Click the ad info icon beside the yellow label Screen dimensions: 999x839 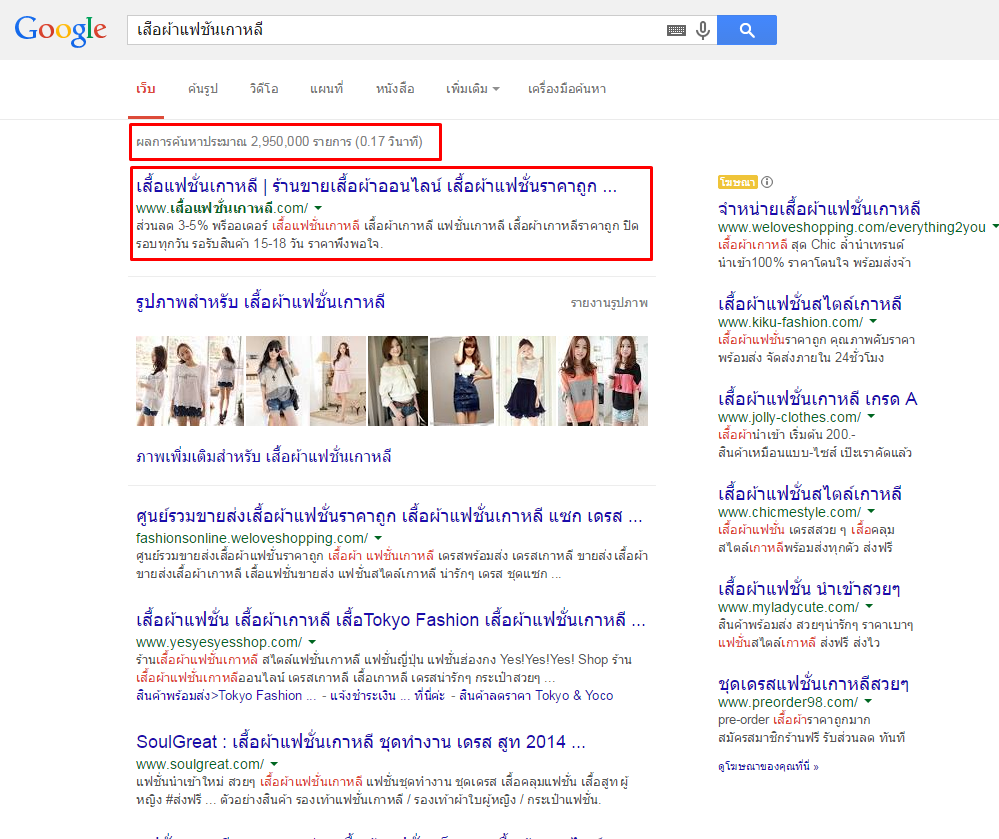(767, 182)
